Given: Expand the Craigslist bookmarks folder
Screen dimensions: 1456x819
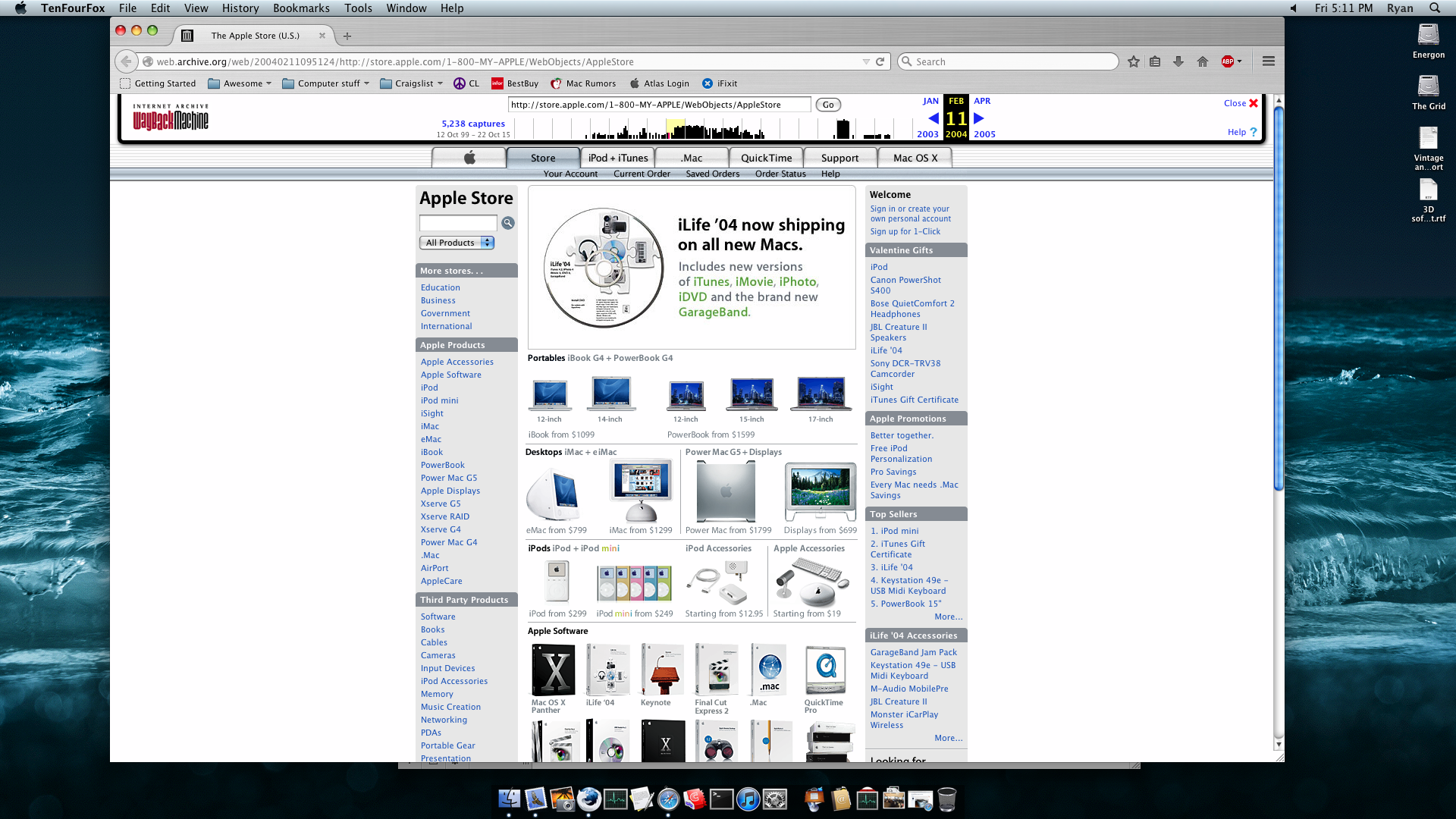Looking at the screenshot, I should pos(411,83).
